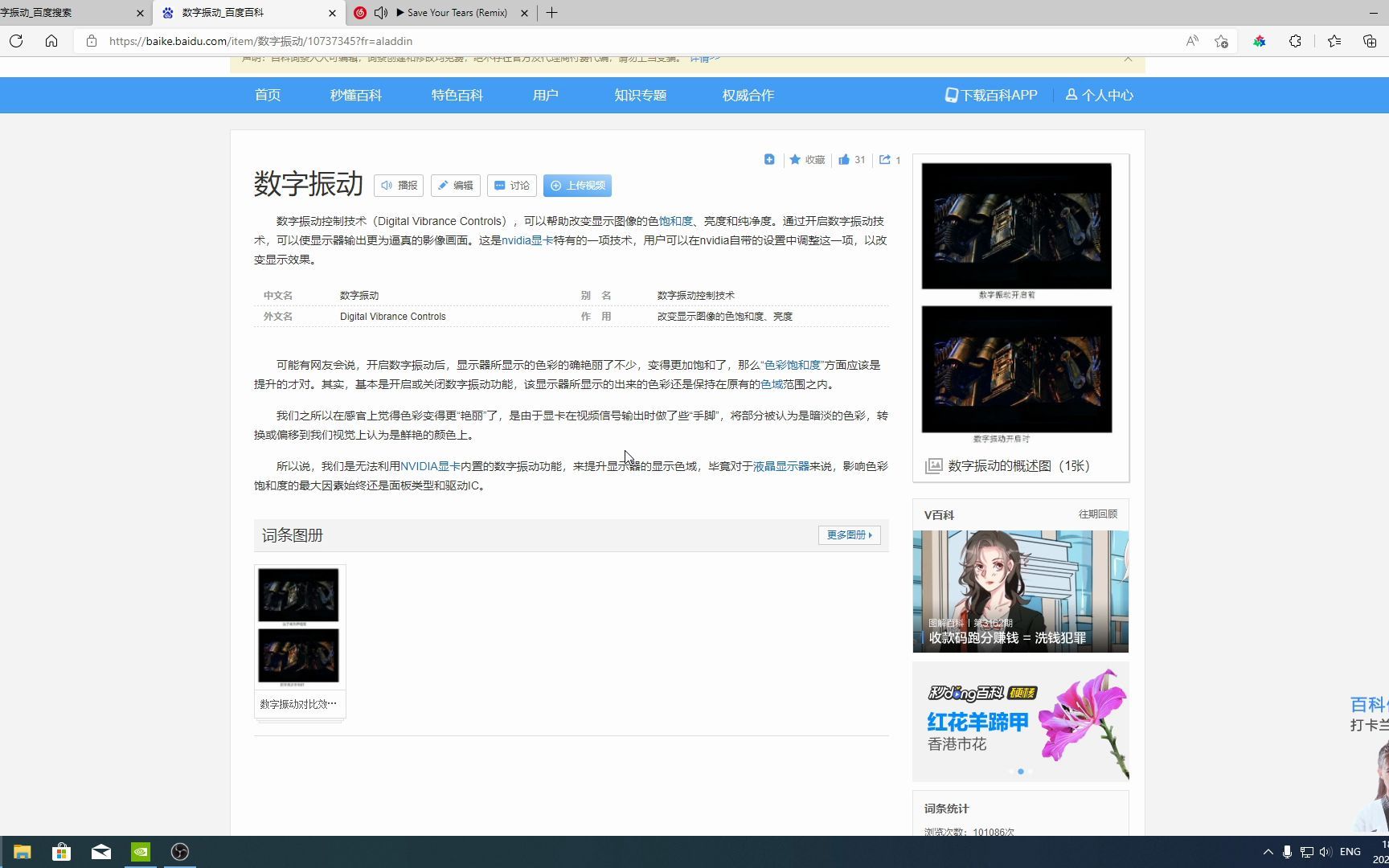Open 权威合作 nav item
This screenshot has height=868, width=1389.
[748, 95]
